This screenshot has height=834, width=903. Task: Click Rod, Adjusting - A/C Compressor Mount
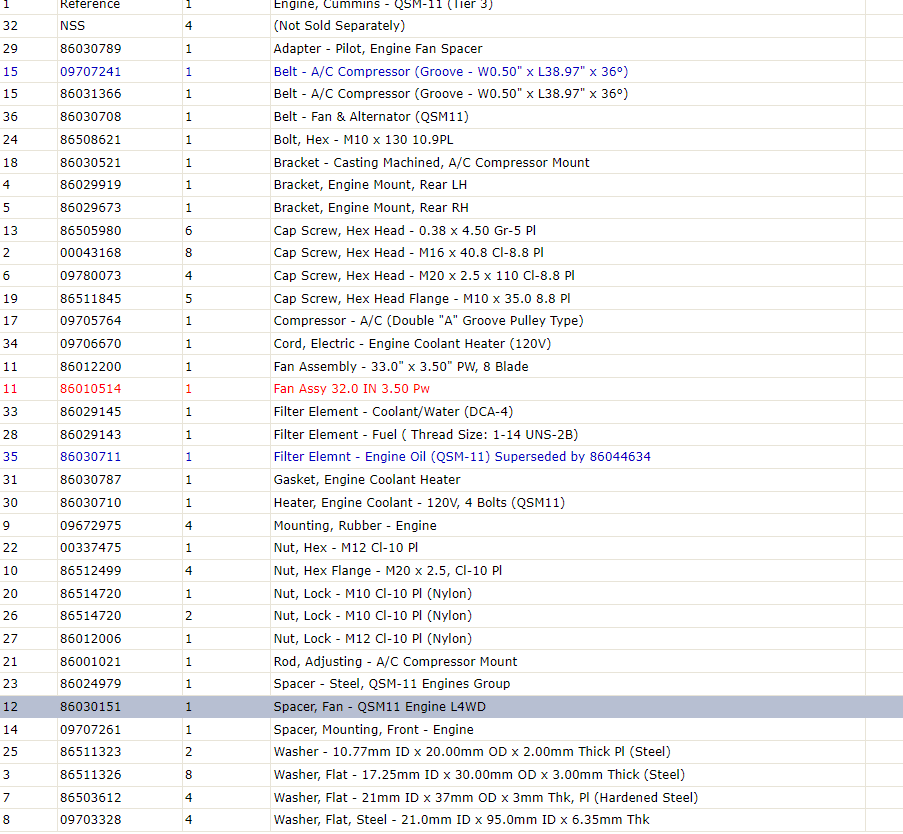(x=395, y=662)
